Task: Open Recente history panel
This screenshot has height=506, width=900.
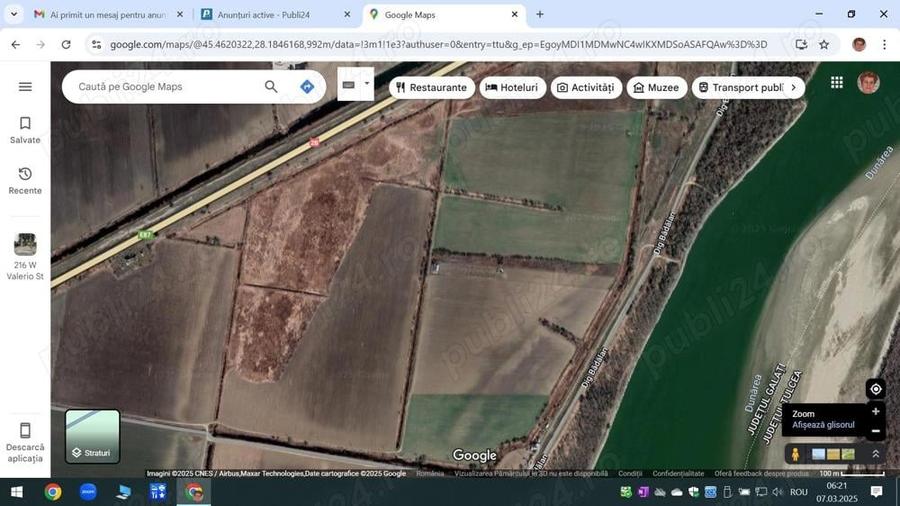Action: tap(25, 181)
